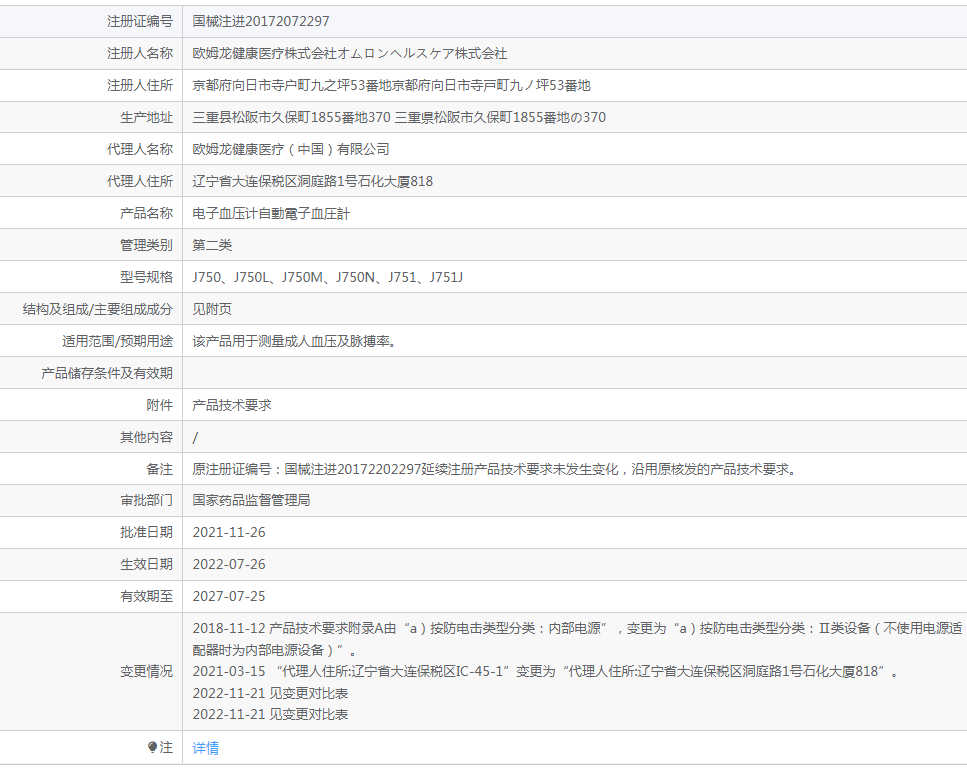Select the 第二类 management category value
This screenshot has height=769, width=967.
point(212,245)
